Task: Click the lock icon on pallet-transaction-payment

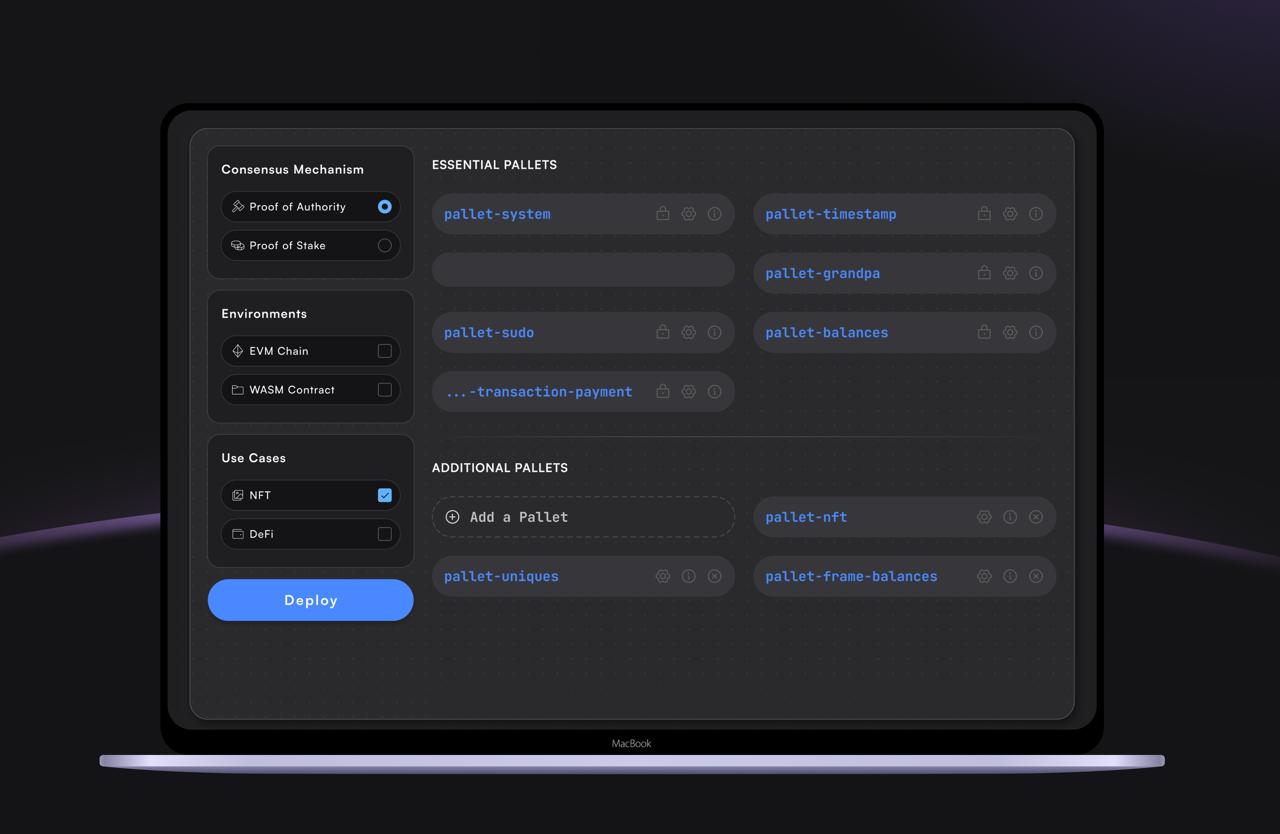Action: [662, 391]
